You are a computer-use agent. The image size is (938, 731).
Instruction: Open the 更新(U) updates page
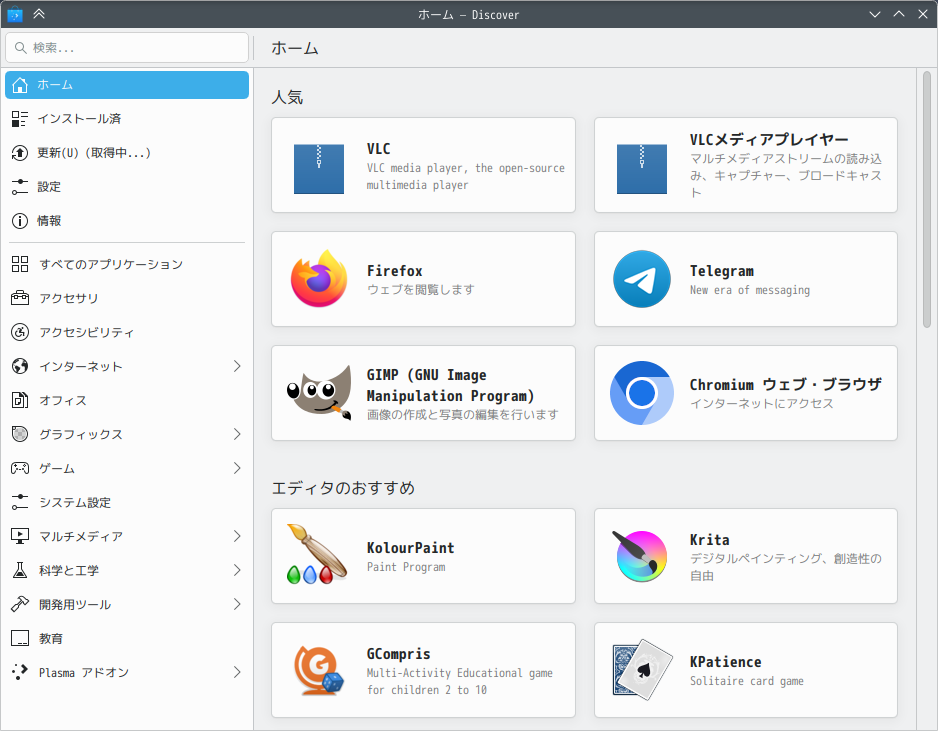coord(127,153)
